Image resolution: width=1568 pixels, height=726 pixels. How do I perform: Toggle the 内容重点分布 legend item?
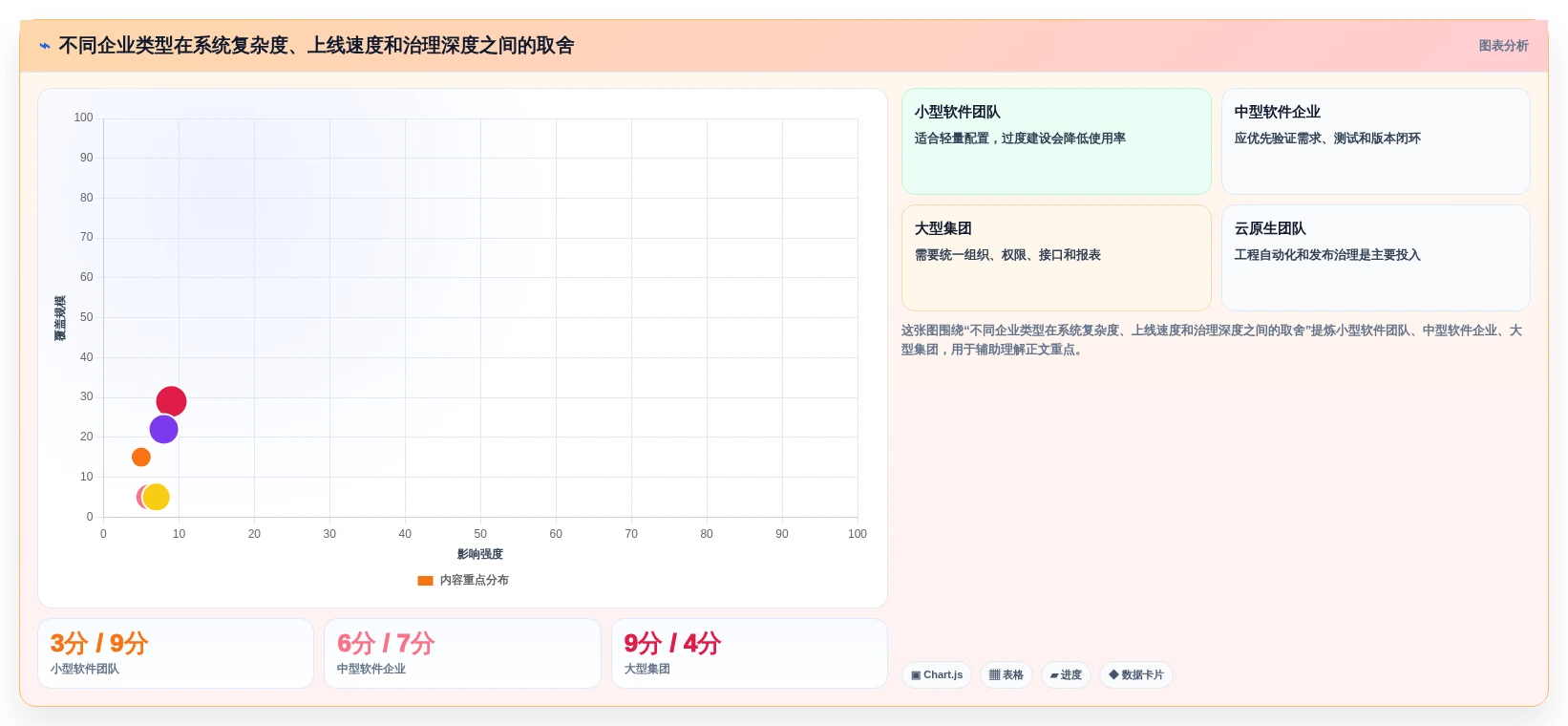click(x=463, y=580)
